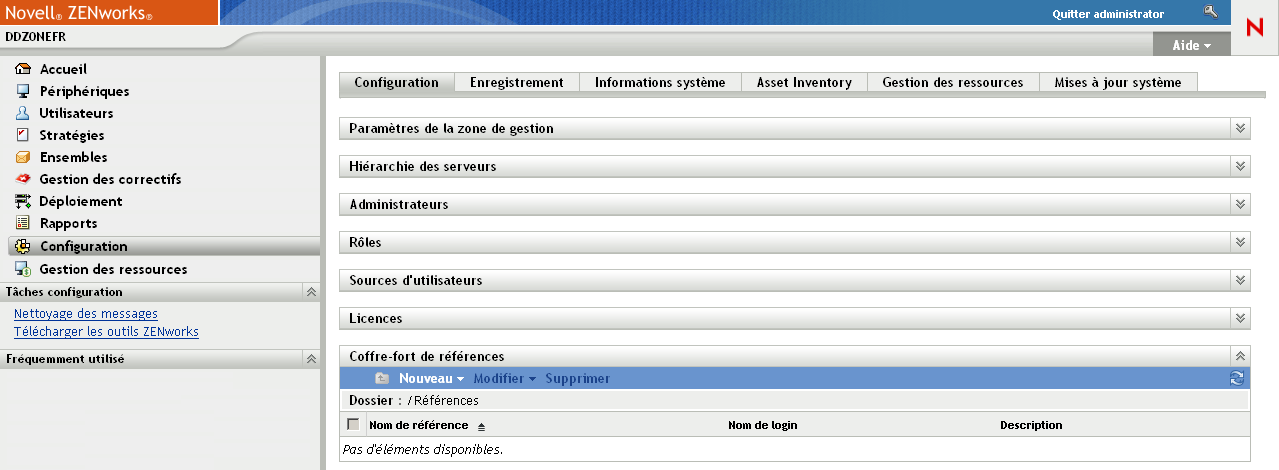Expand the Hiérarchie des serveurs section
The image size is (1279, 470).
1240,167
